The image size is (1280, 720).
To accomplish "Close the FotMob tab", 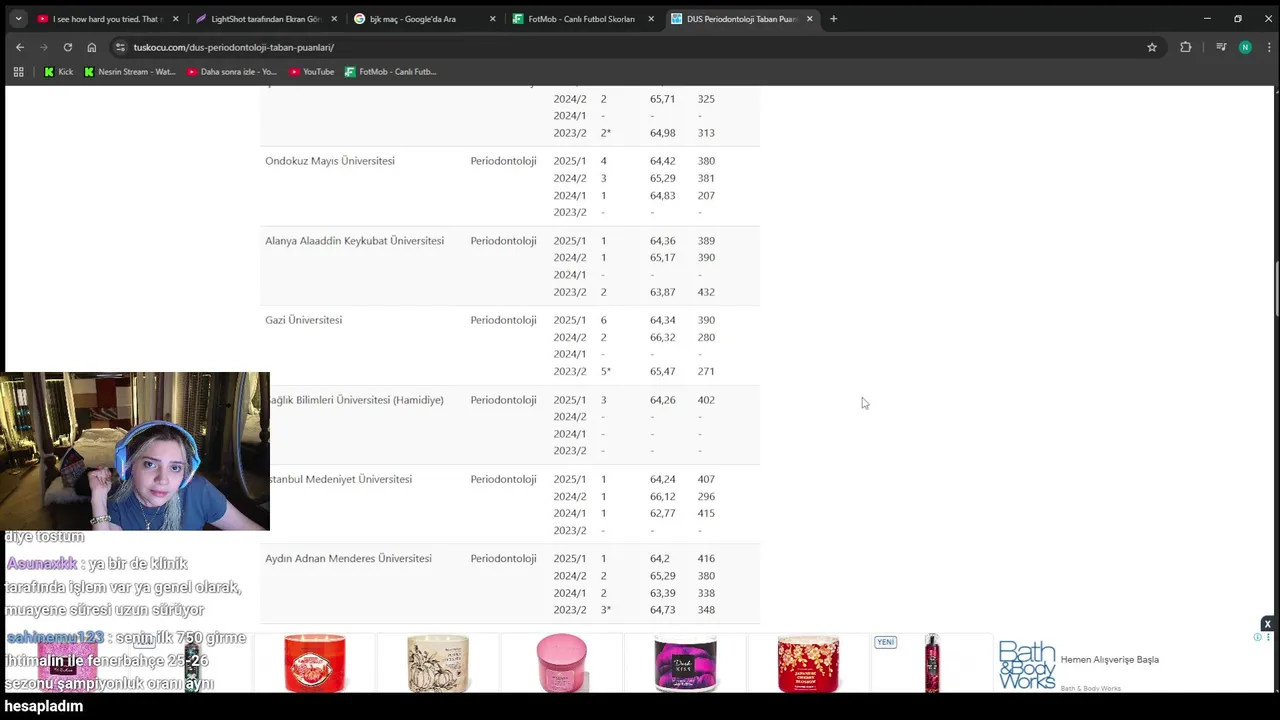I will pyautogui.click(x=651, y=19).
